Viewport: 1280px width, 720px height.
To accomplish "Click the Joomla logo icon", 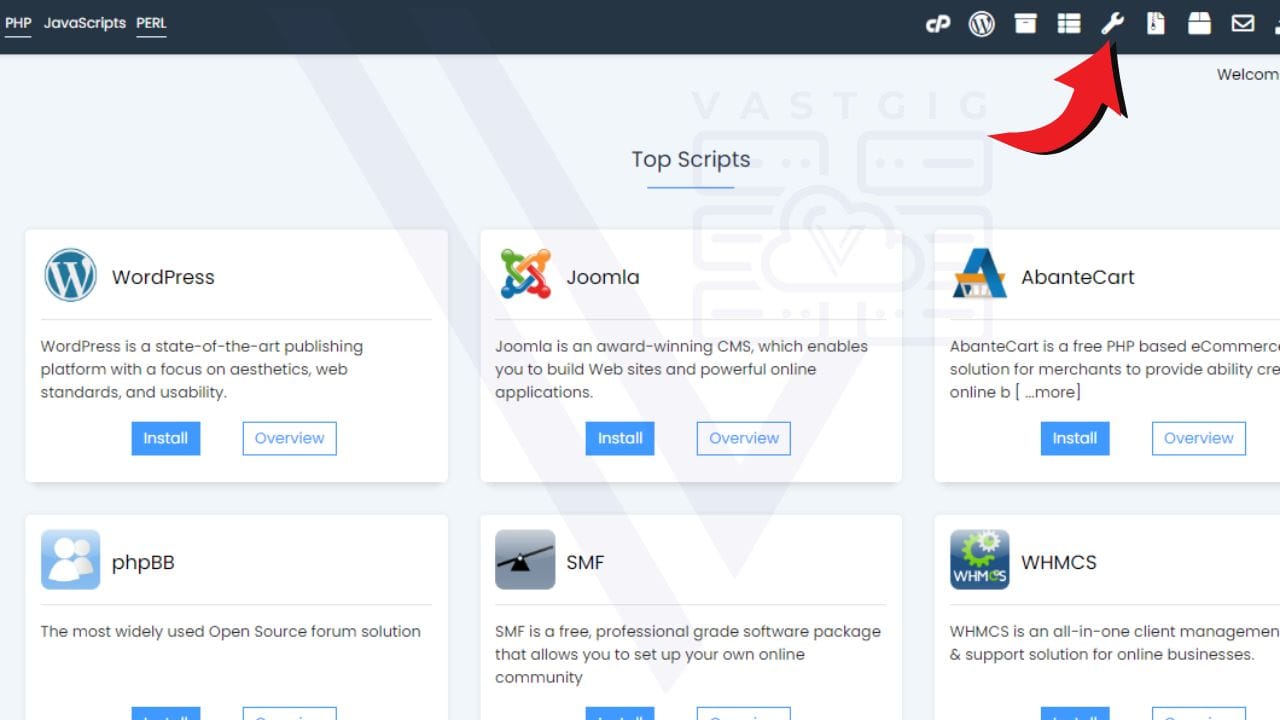I will click(x=524, y=272).
